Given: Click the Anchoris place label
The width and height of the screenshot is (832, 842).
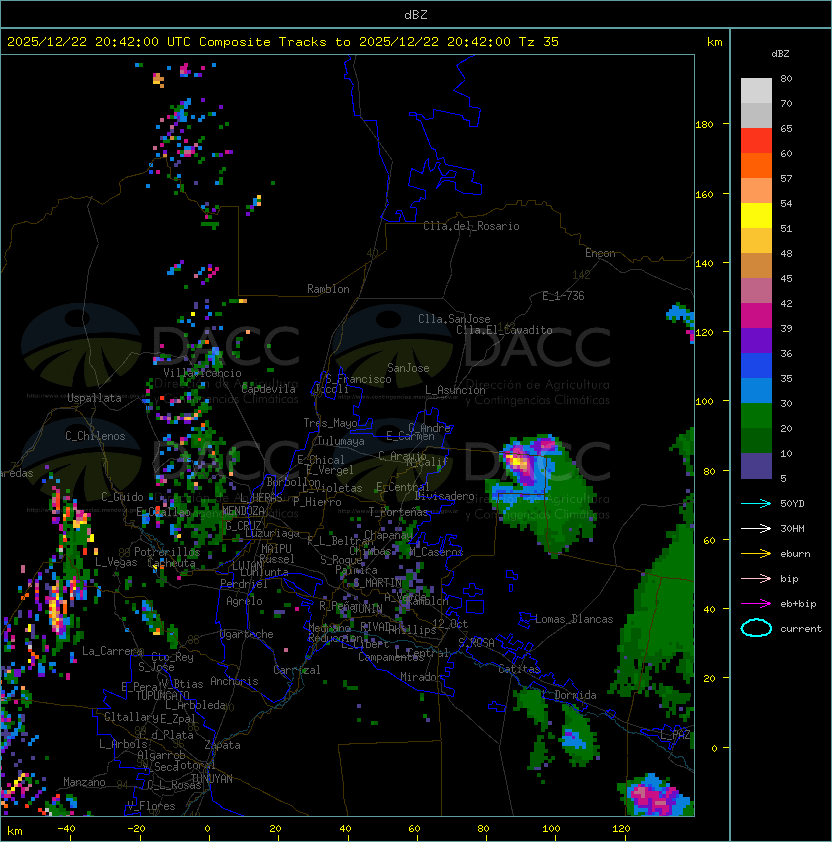Looking at the screenshot, I should (234, 681).
